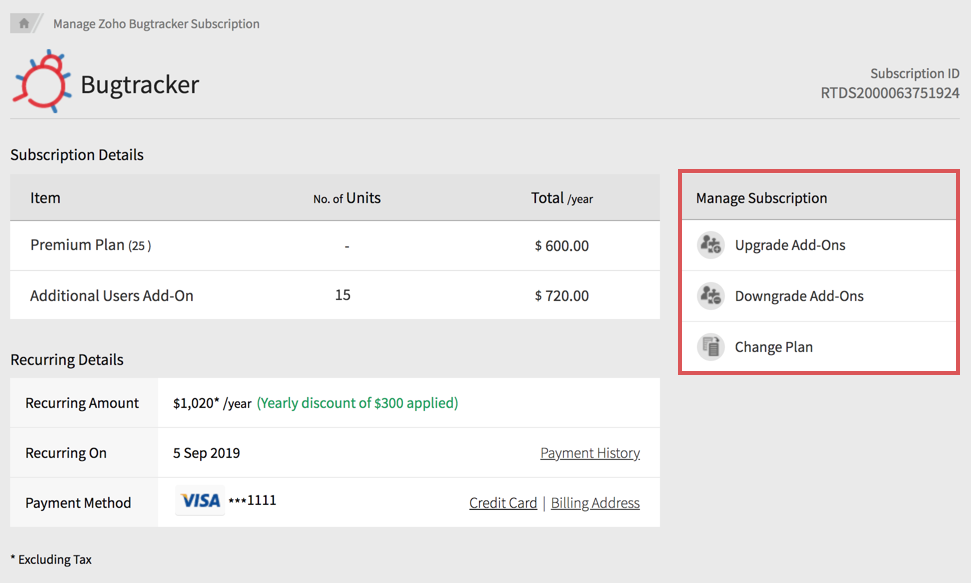Click the Downgrade Add-Ons users icon
This screenshot has width=971, height=583.
click(710, 296)
